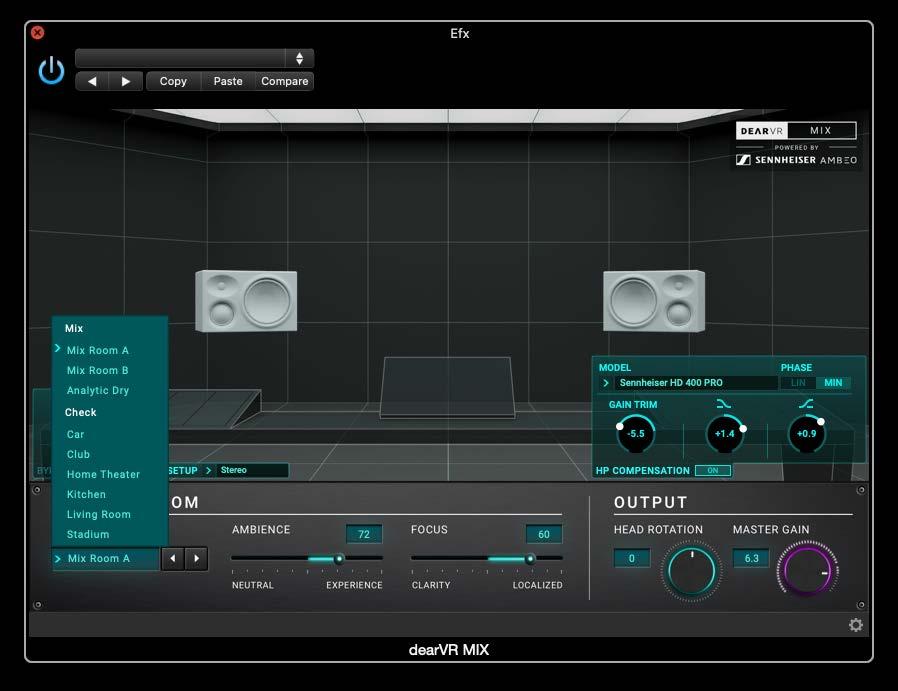898x691 pixels.
Task: Click the high shelf filter icon
Action: tap(806, 404)
